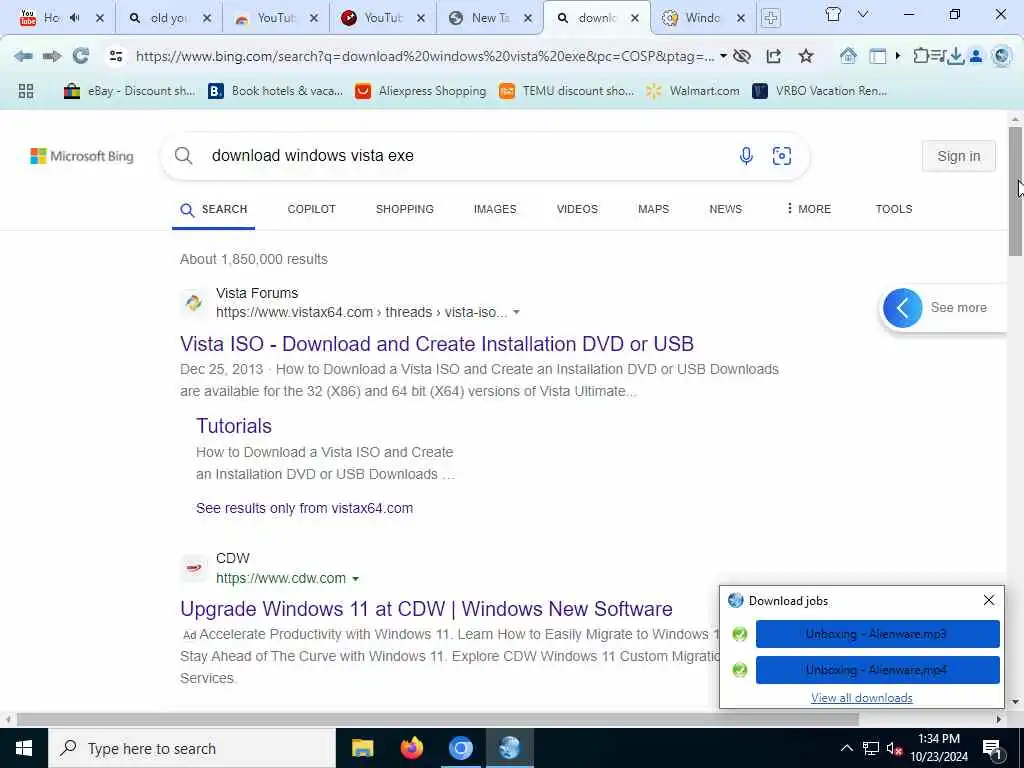Screen dimensions: 1024x768
Task: Select the MAPS results tab
Action: point(653,209)
